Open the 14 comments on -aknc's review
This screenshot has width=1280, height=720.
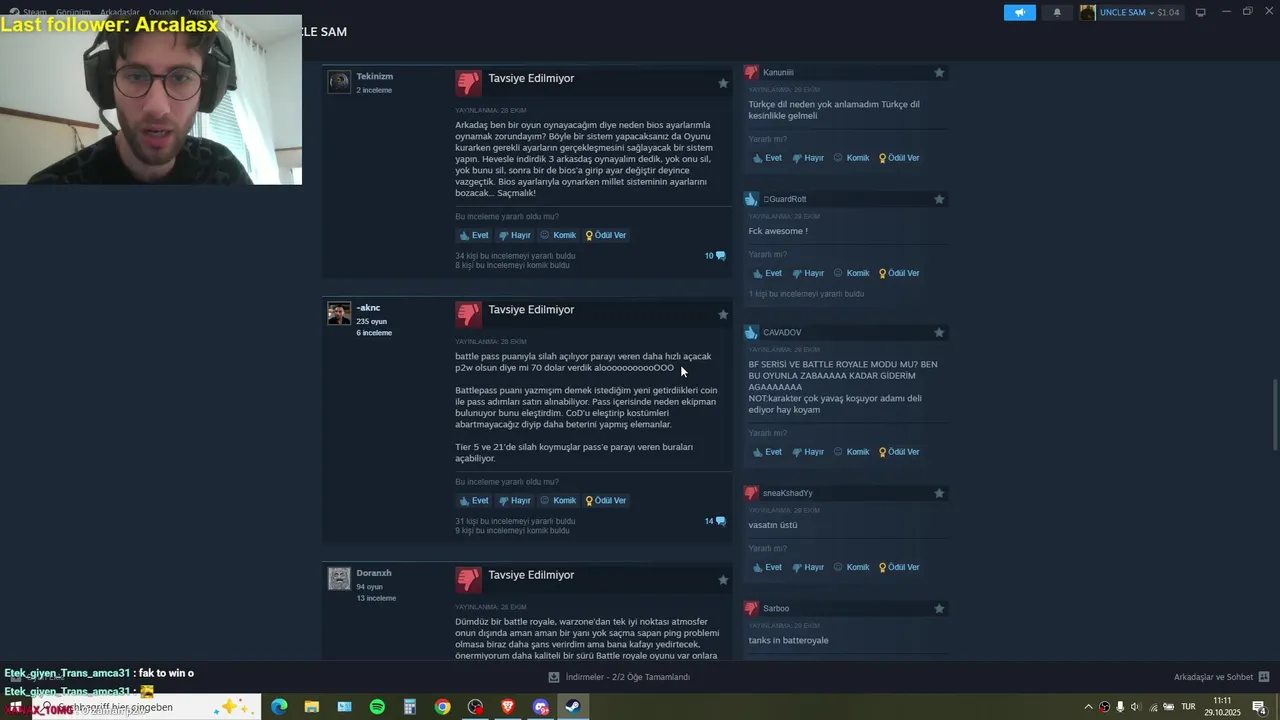pos(715,521)
